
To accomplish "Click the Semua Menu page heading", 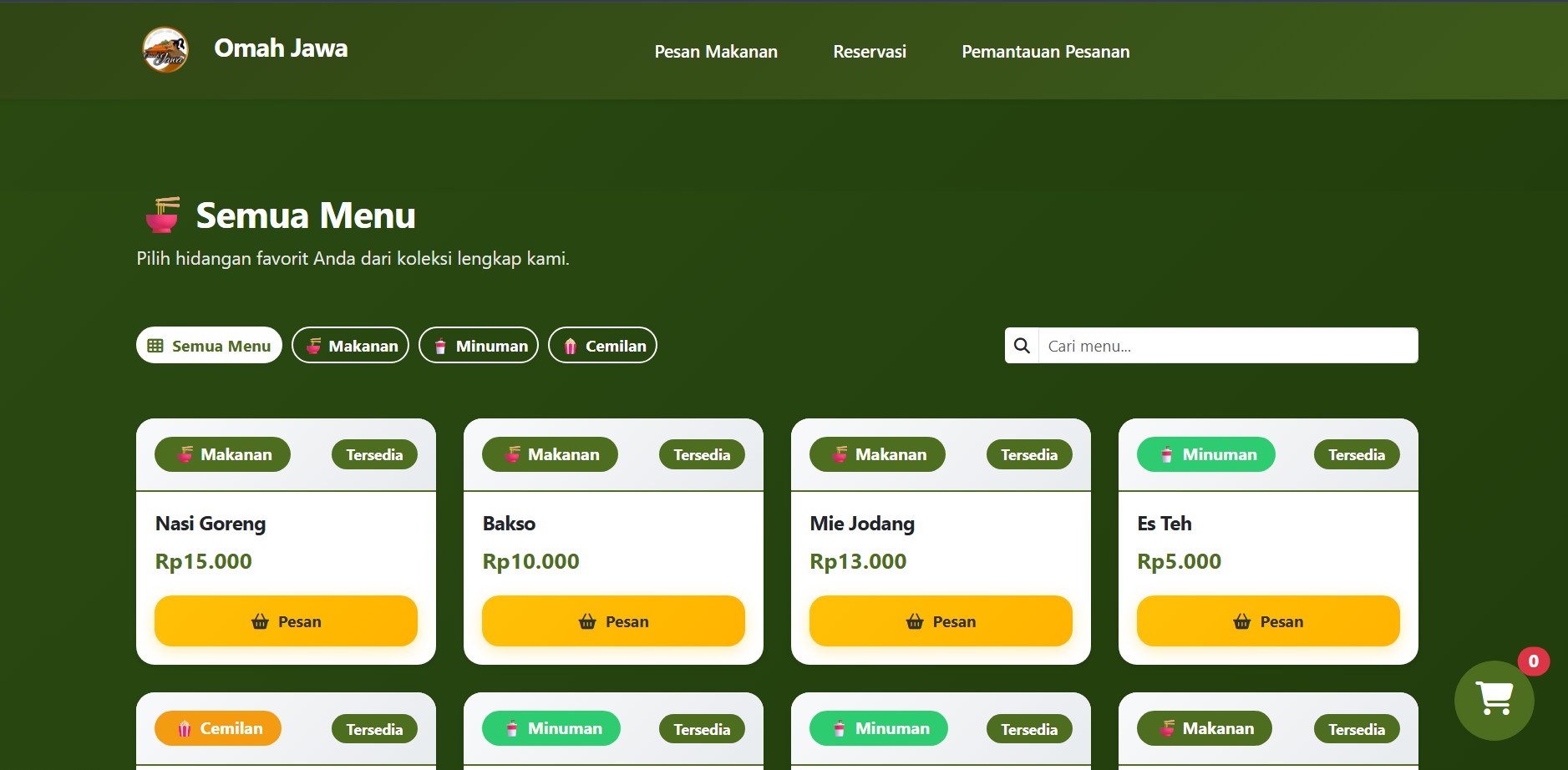I will [x=306, y=215].
